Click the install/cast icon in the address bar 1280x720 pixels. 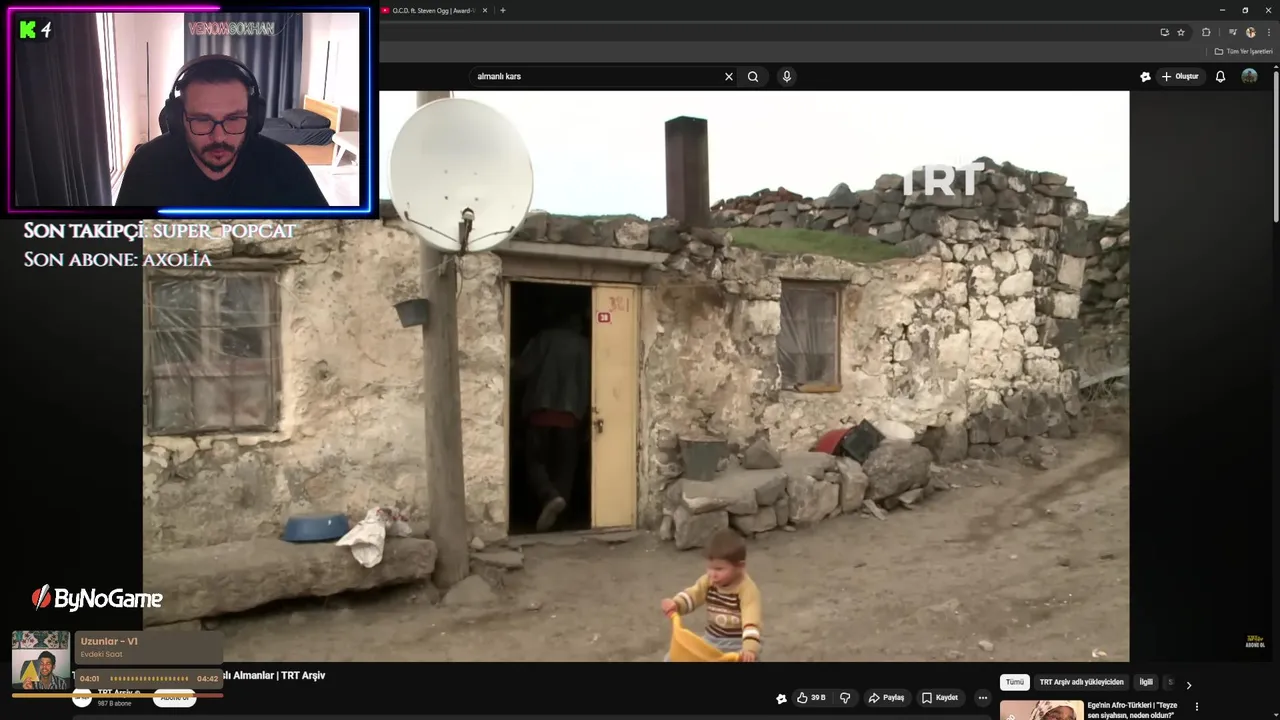[1164, 32]
